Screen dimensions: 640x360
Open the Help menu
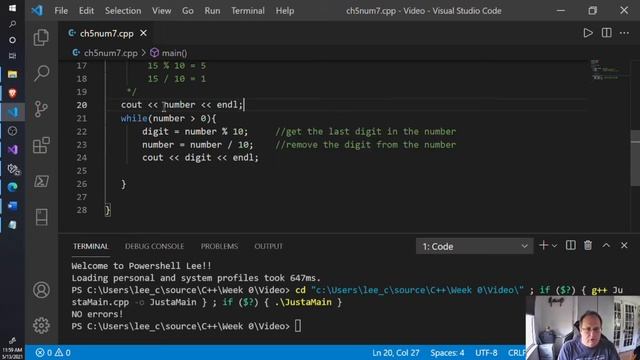coord(284,11)
